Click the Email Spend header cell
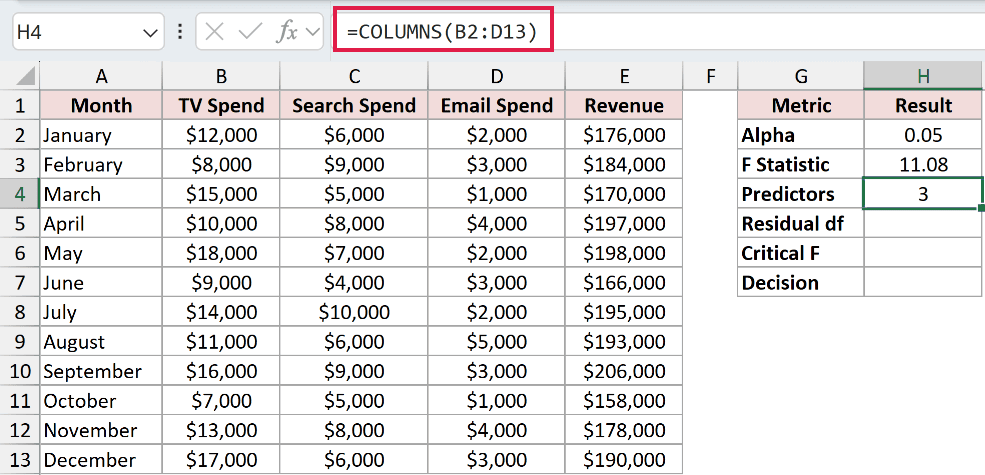The width and height of the screenshot is (985, 475). 497,106
